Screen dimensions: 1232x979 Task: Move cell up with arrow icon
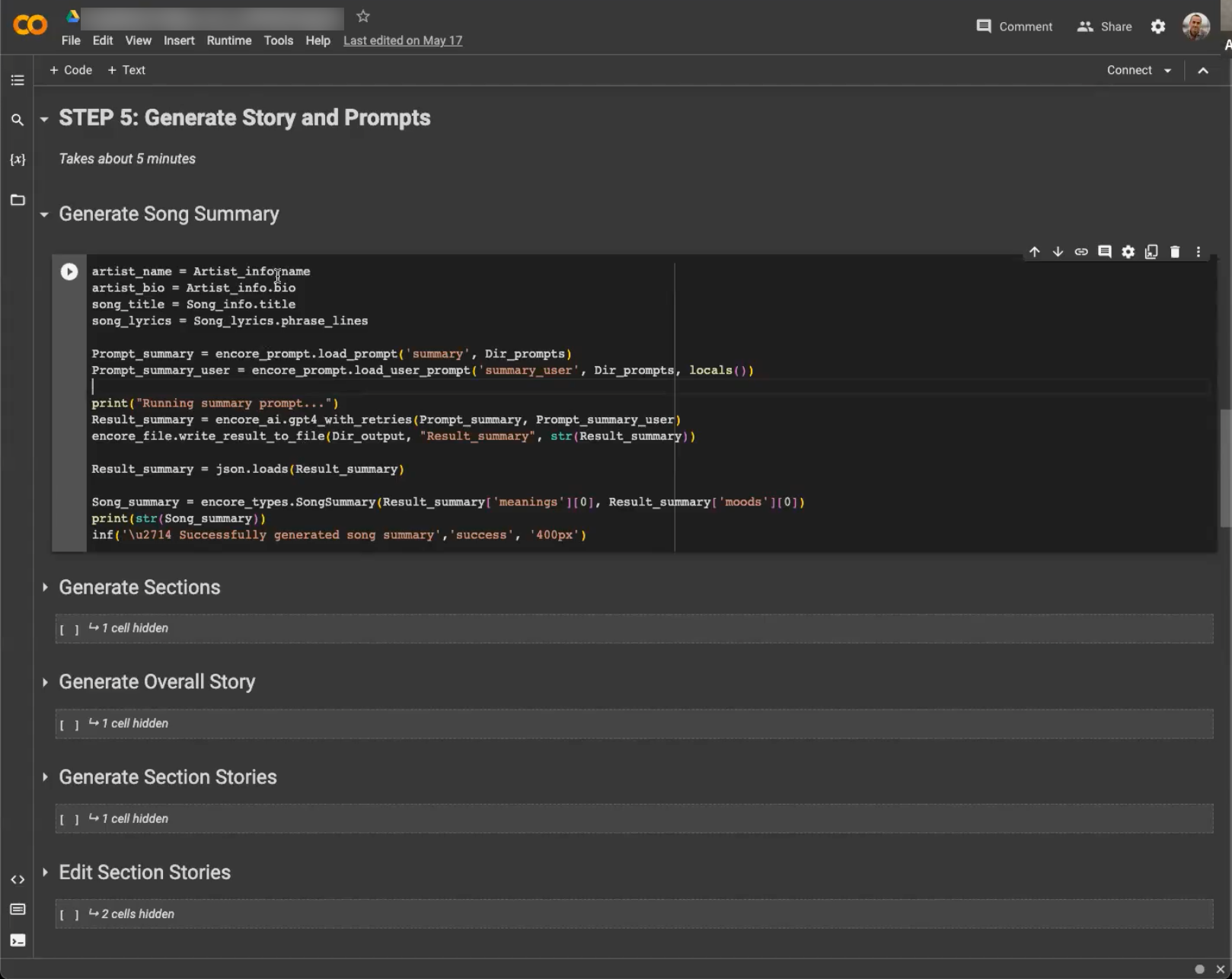[x=1034, y=252]
